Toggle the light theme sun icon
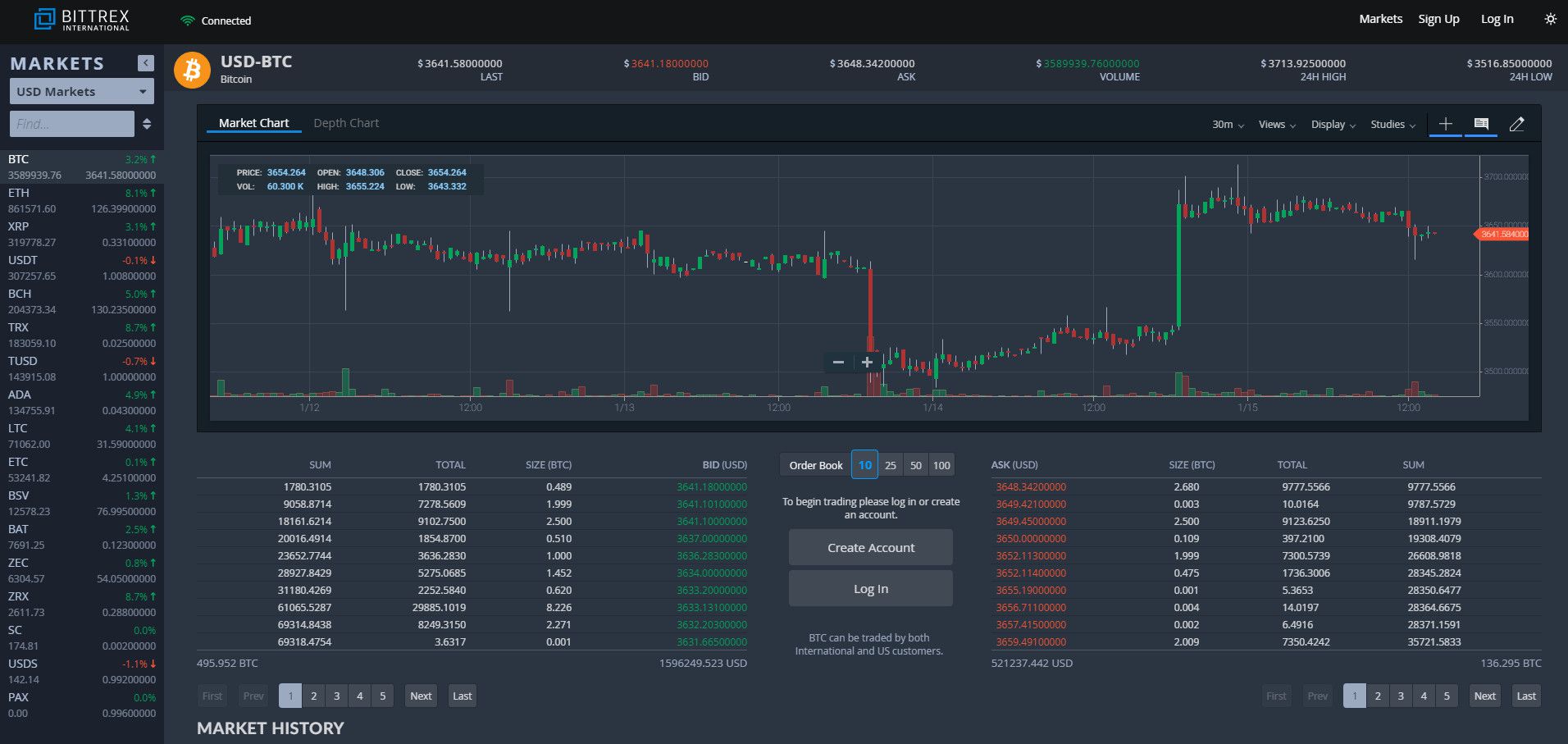The width and height of the screenshot is (1568, 744). pyautogui.click(x=1550, y=19)
